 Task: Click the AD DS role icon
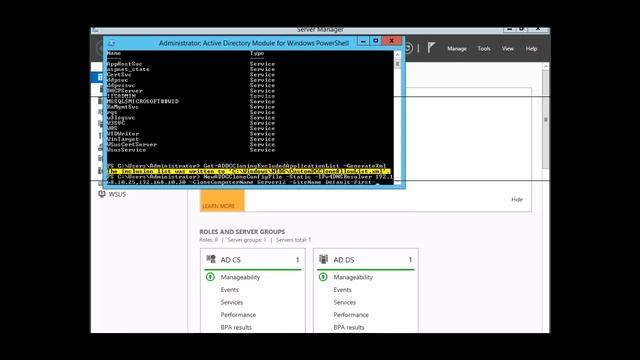point(323,259)
